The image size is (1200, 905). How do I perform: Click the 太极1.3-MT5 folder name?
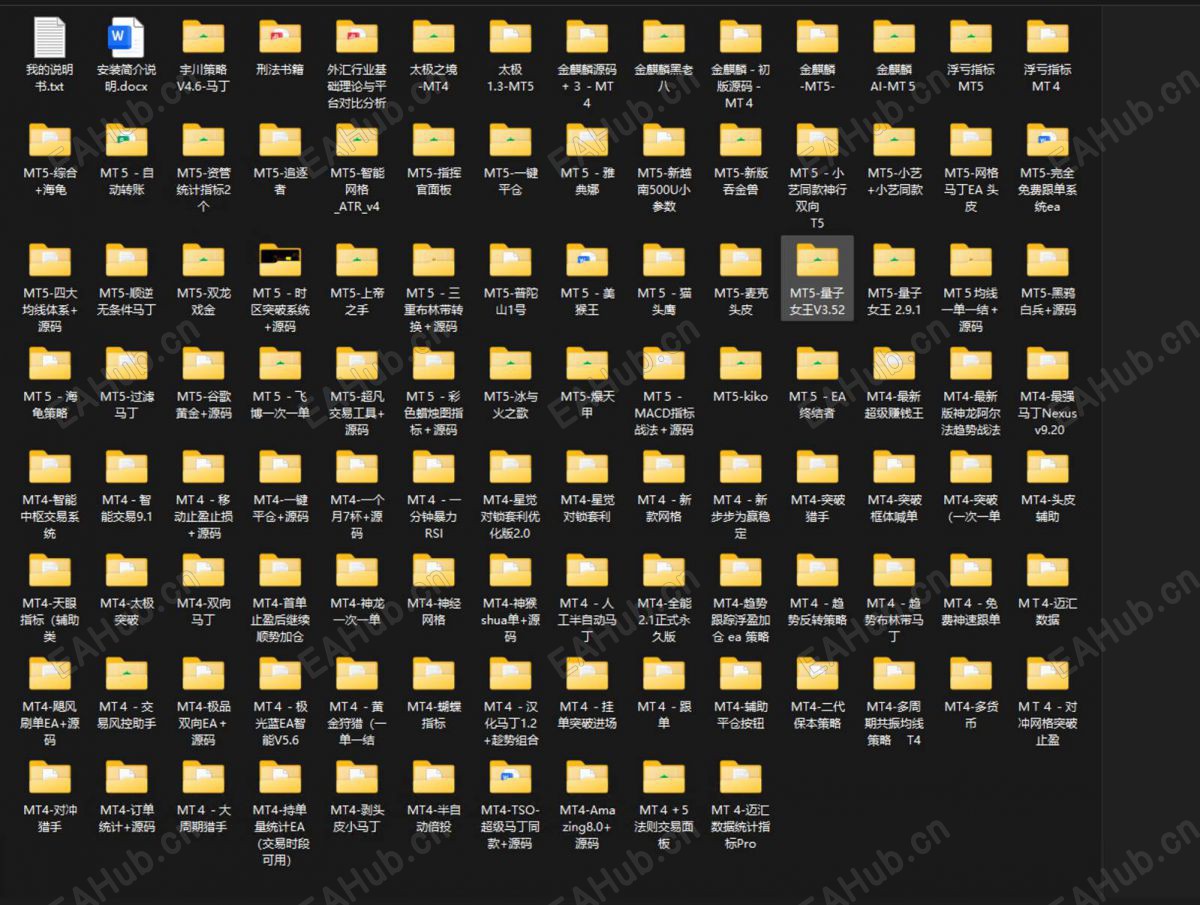pyautogui.click(x=510, y=78)
